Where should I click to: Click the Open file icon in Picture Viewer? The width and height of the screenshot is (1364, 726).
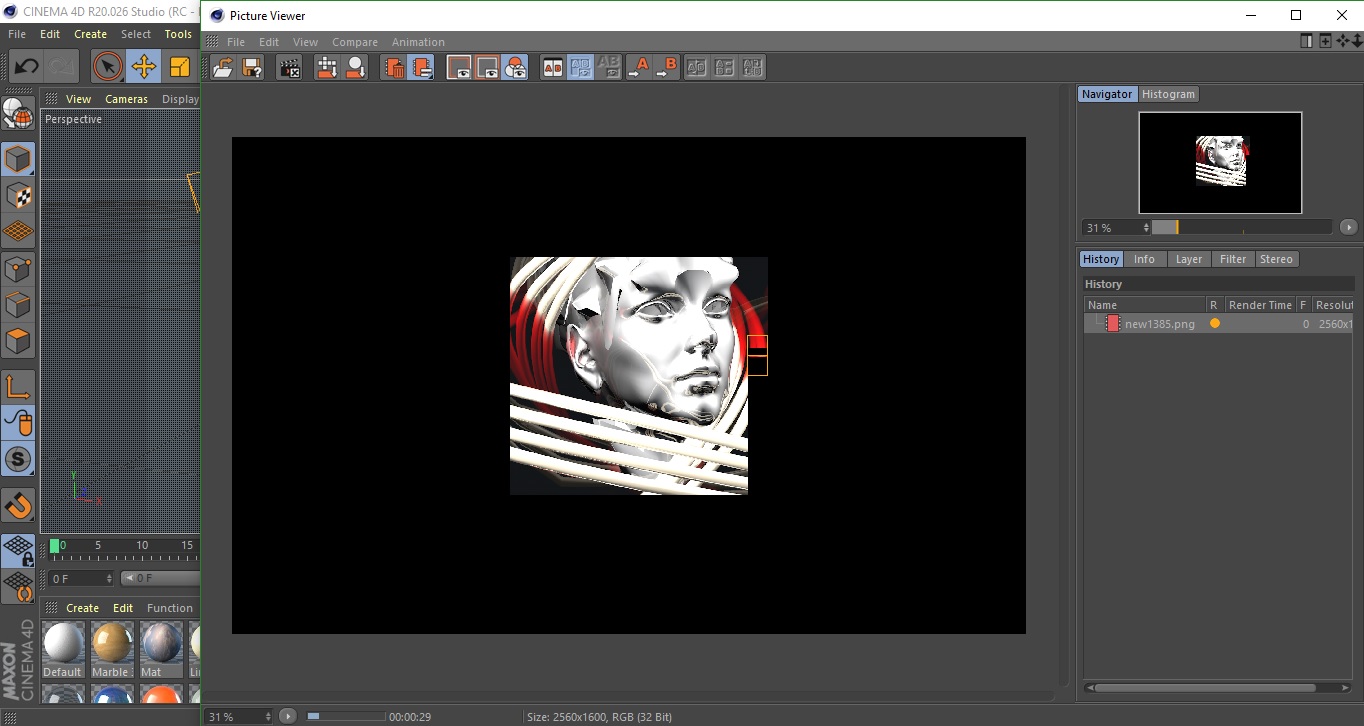[223, 67]
